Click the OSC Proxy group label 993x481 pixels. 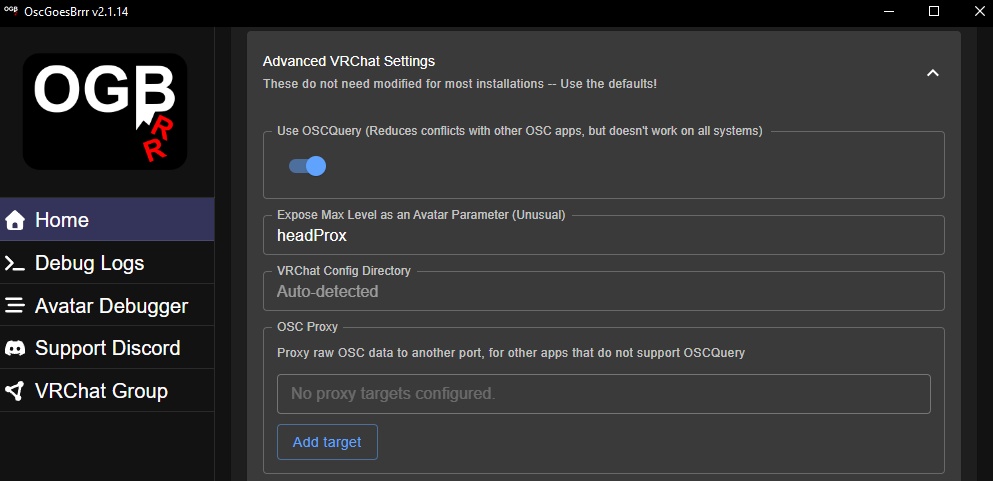[308, 327]
